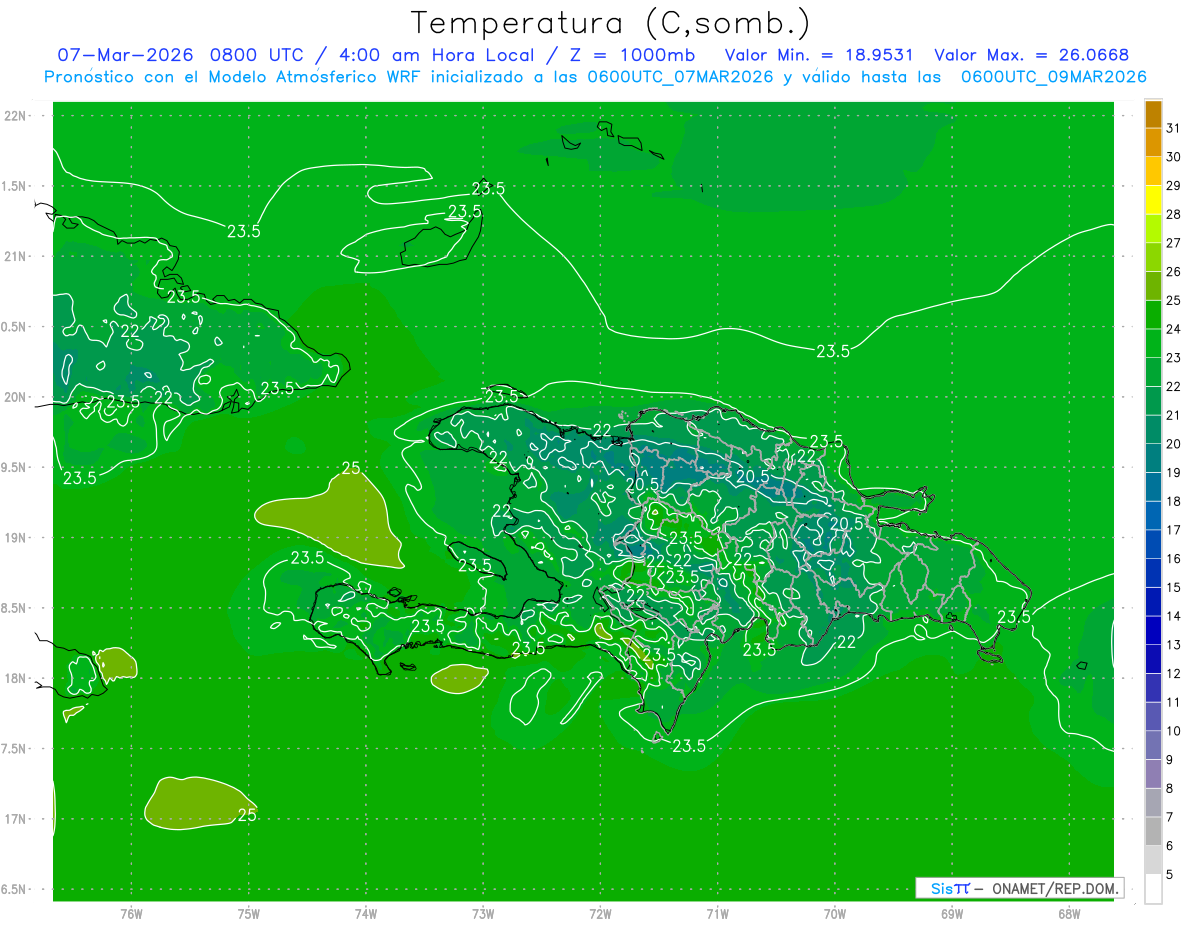
Task: Click the 'Temperatura (C,somb.)' map title
Action: (611, 24)
